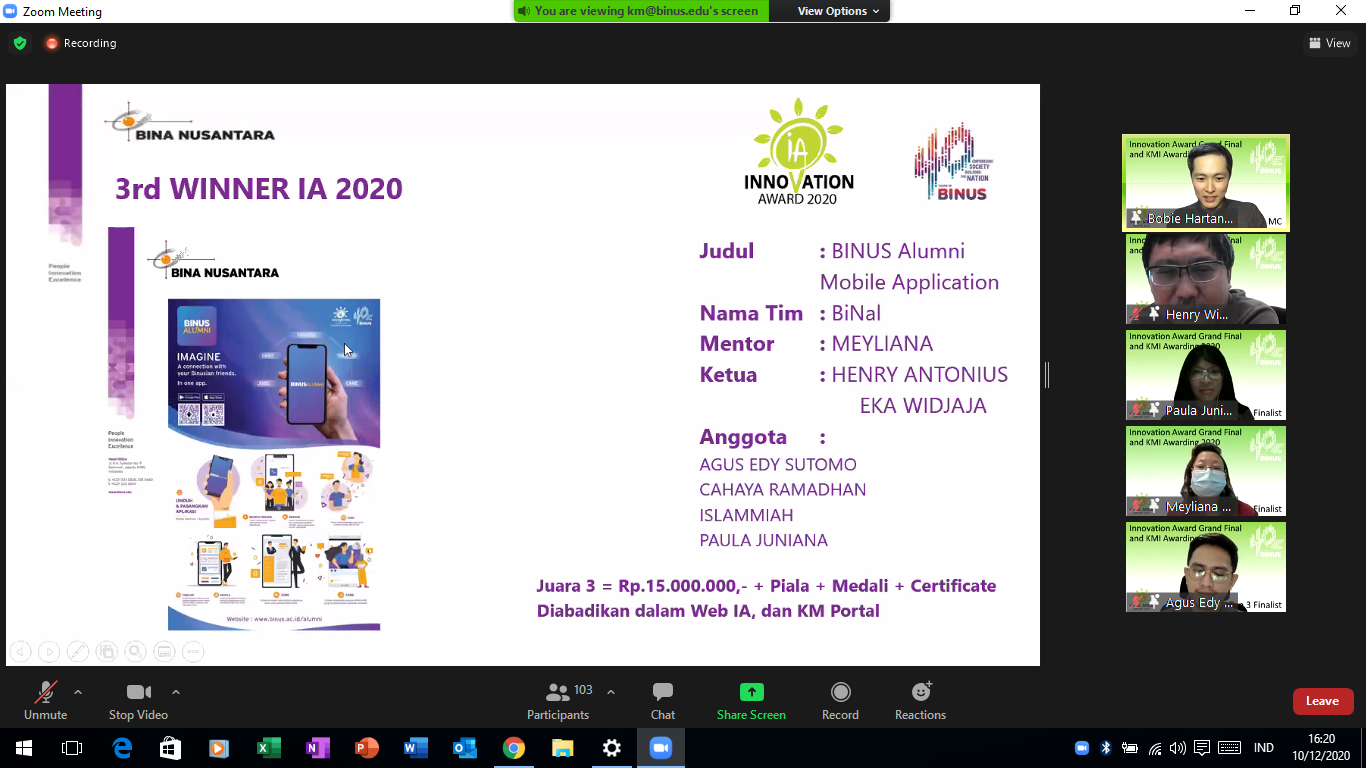Open the Action Center notifications icon
Viewport: 1366px width, 768px height.
(x=1202, y=748)
